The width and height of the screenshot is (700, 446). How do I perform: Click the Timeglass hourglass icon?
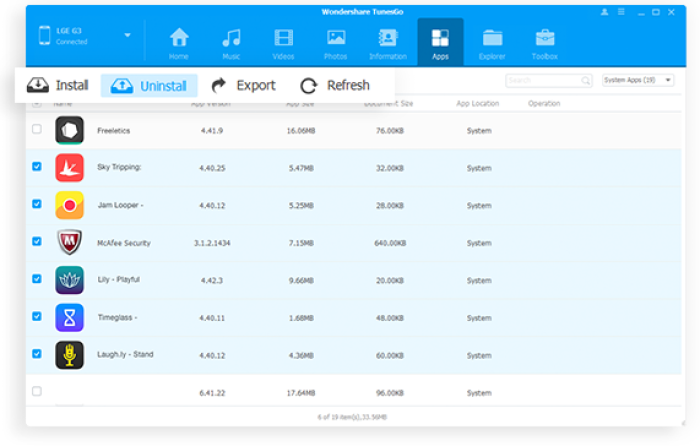click(69, 318)
